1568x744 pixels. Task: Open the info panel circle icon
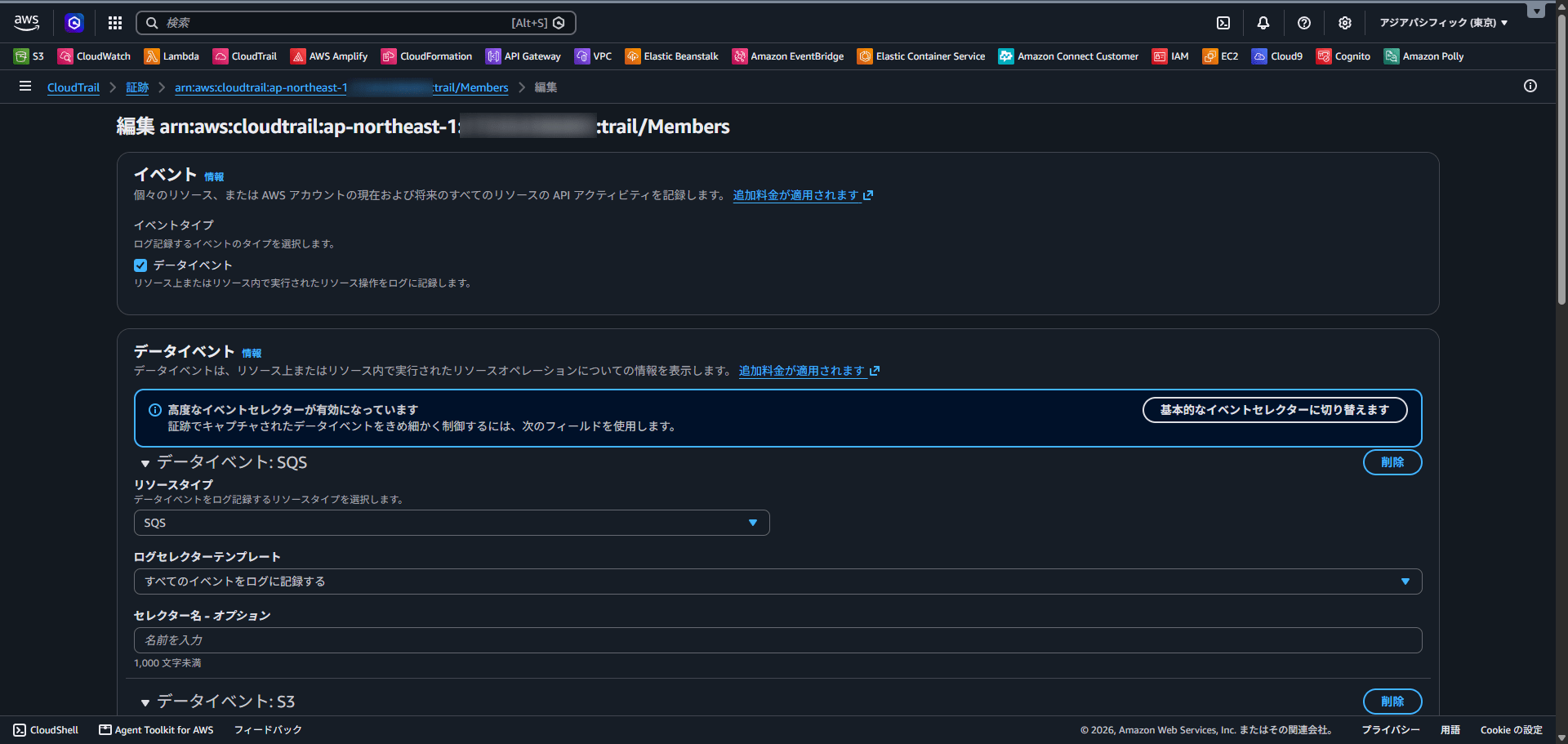1530,86
